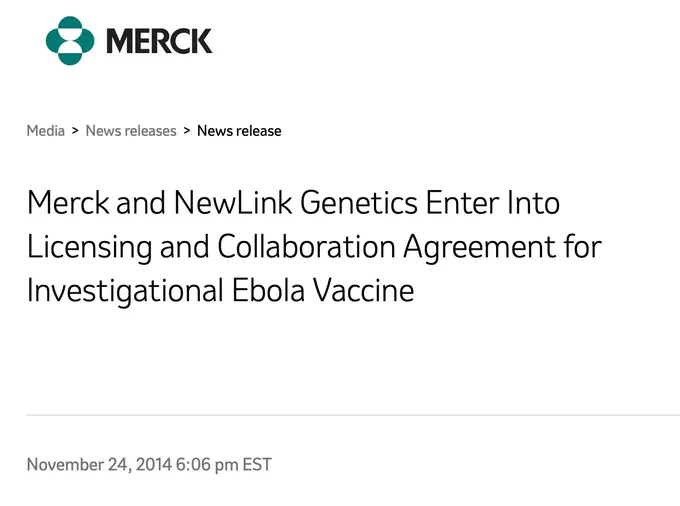Viewport: 680px width, 506px height.
Task: Click the word Vaccine in the headline
Action: point(364,290)
